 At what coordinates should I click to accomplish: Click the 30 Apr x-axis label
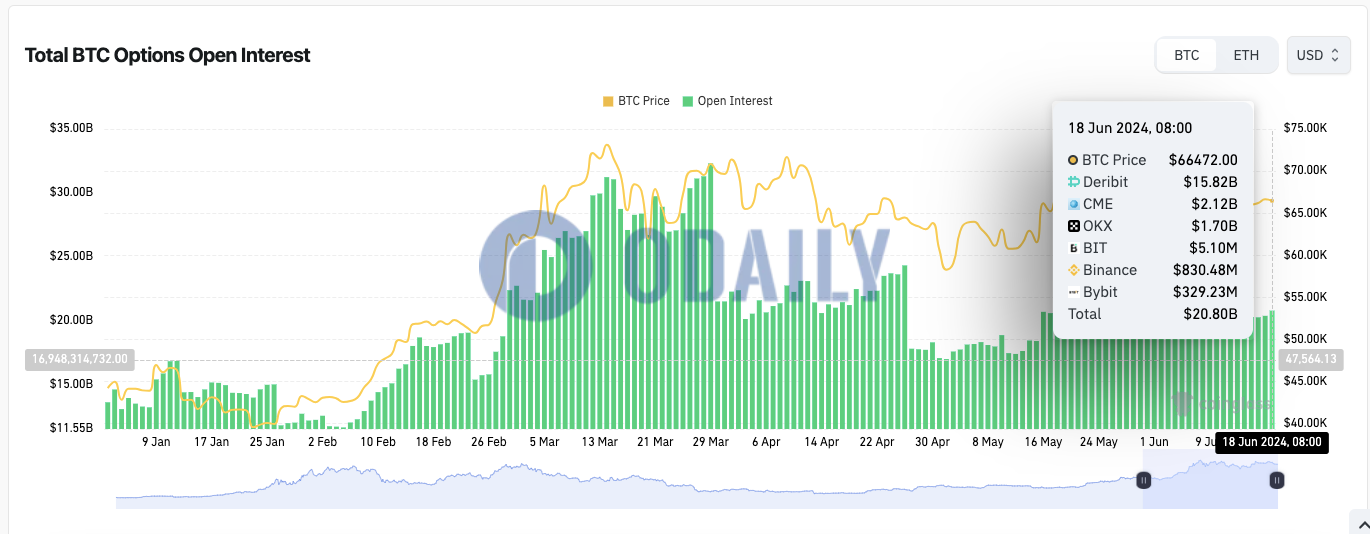pos(932,441)
